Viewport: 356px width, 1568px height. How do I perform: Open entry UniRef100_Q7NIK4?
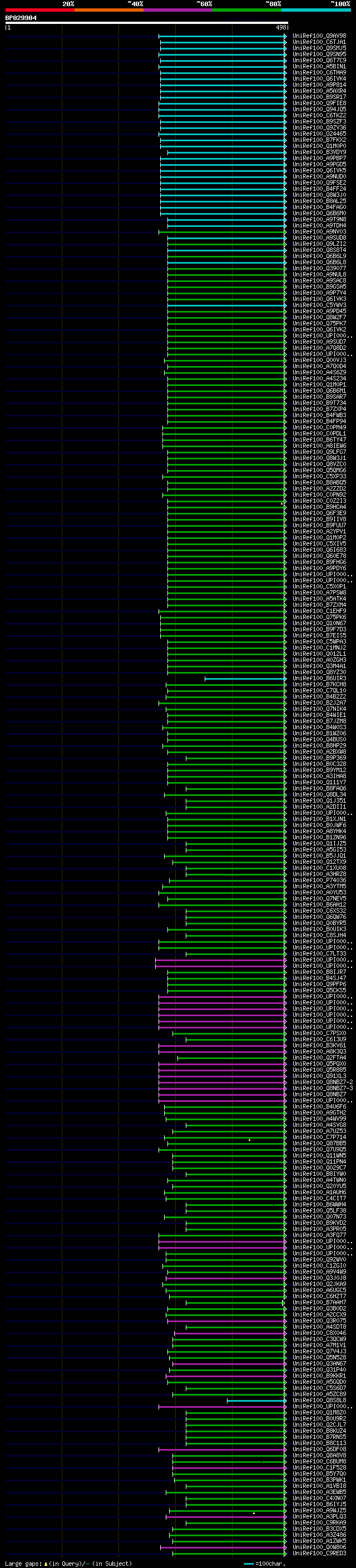[x=319, y=709]
